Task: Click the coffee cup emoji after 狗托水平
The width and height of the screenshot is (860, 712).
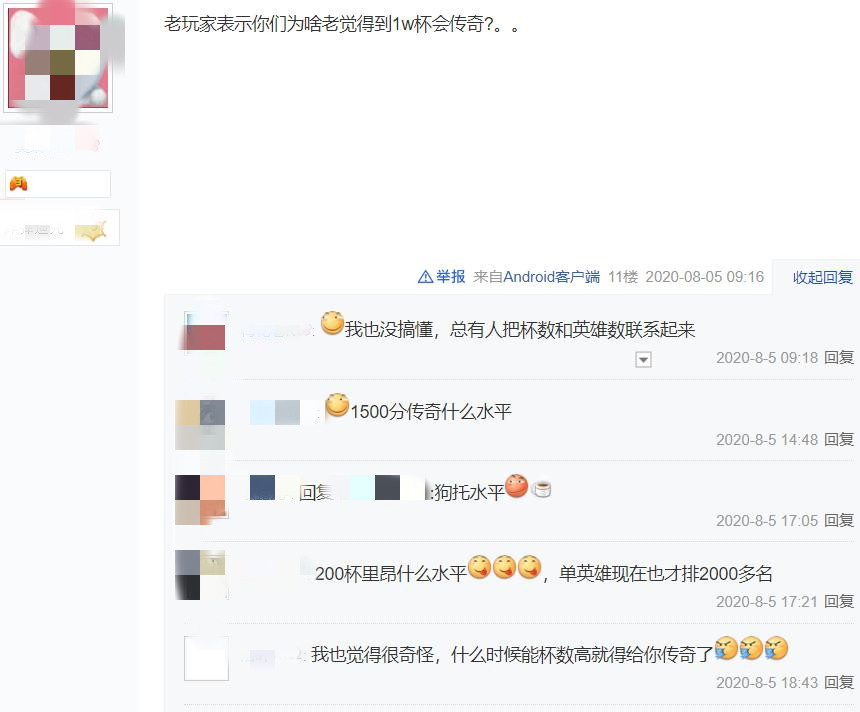Action: pos(541,488)
